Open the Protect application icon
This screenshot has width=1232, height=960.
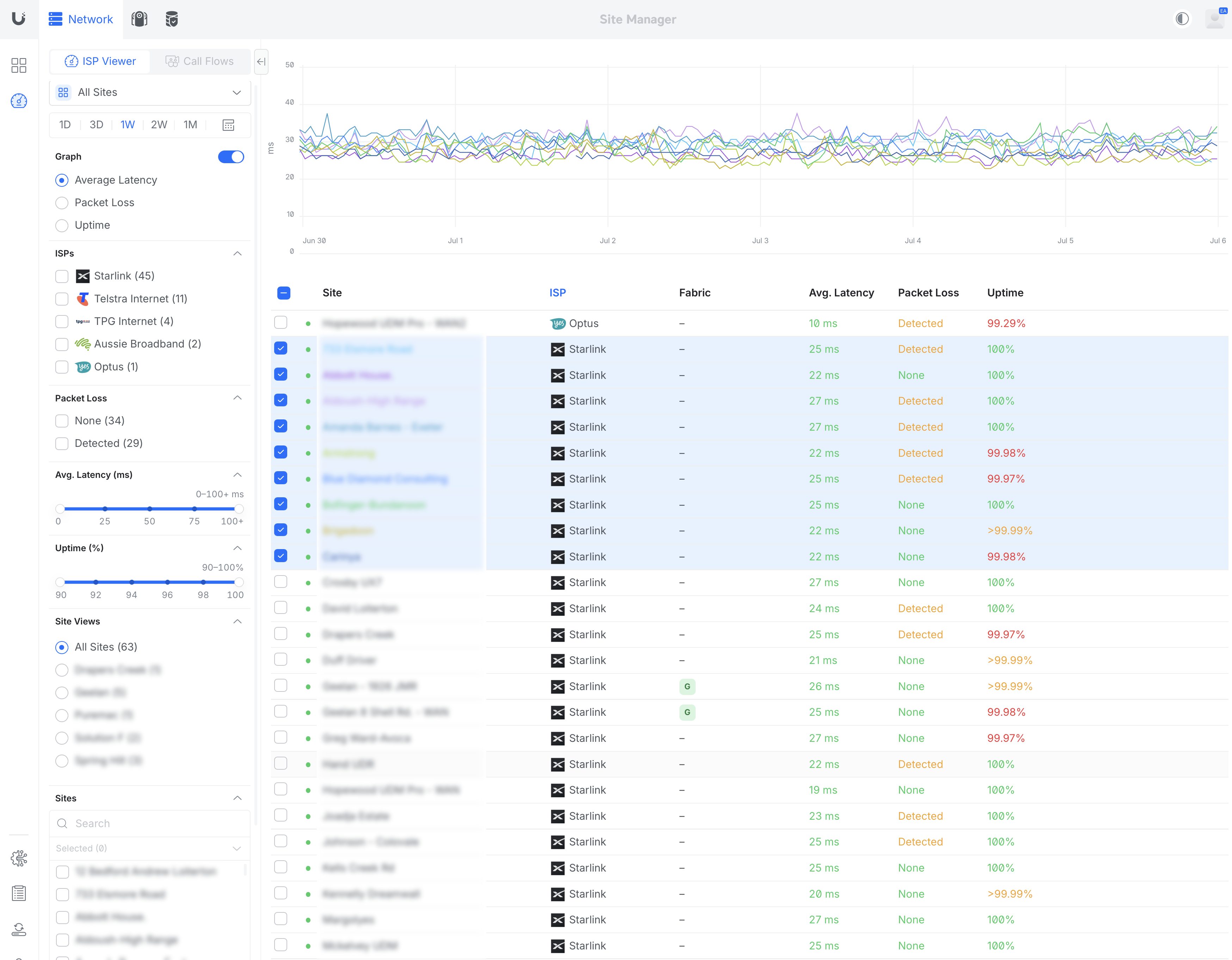coord(139,19)
